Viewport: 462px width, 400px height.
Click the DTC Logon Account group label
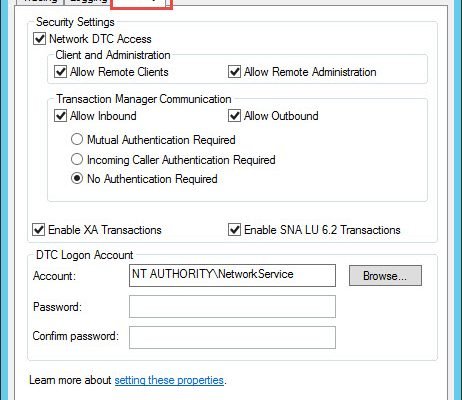click(85, 255)
